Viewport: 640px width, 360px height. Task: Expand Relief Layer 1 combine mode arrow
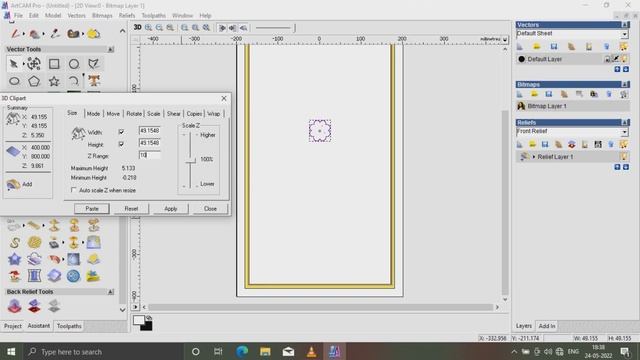534,157
